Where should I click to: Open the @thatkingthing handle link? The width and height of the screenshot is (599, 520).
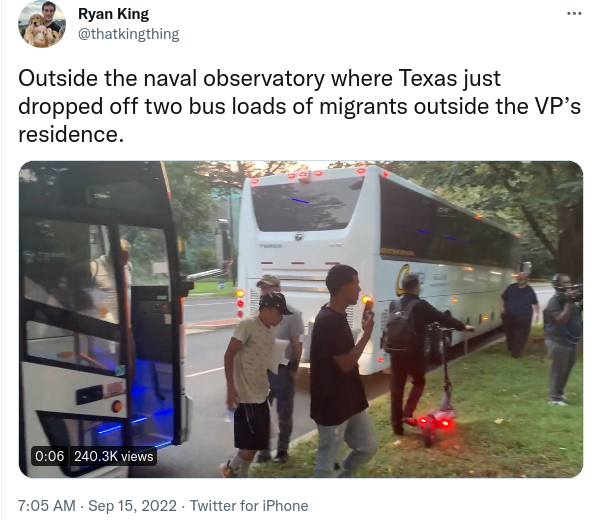tap(128, 34)
